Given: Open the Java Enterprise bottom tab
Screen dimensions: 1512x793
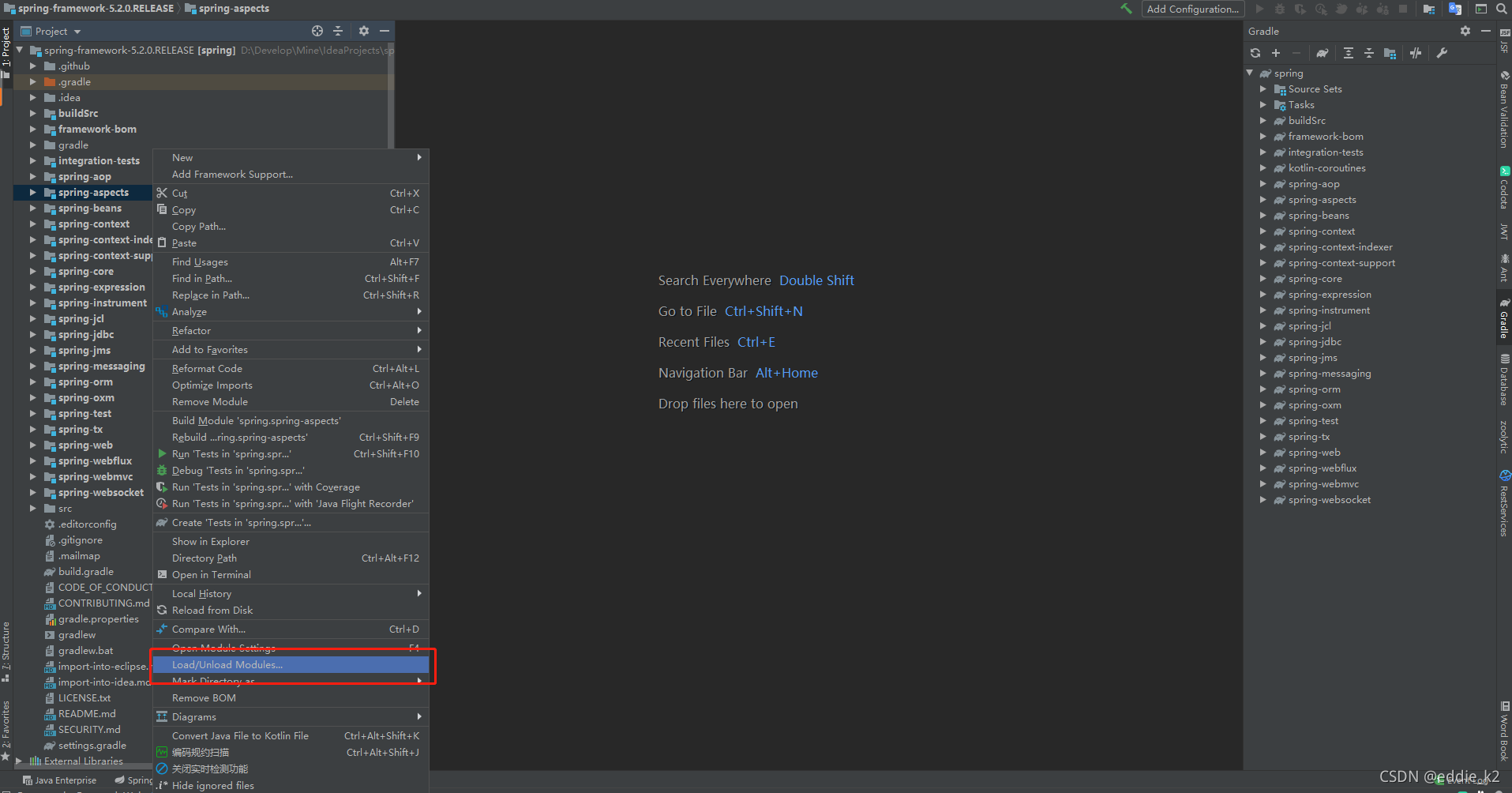Looking at the screenshot, I should [59, 780].
